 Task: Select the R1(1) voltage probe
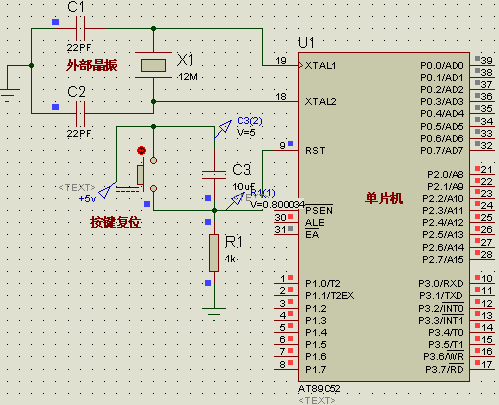pyautogui.click(x=234, y=201)
